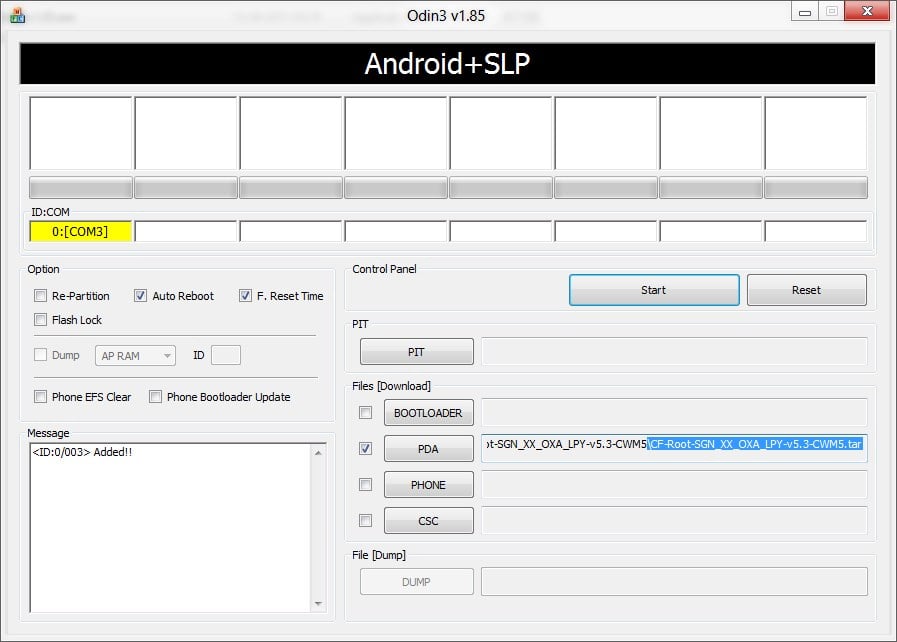Screen dimensions: 897x642
Task: Enable Flash Lock
Action: (x=40, y=319)
